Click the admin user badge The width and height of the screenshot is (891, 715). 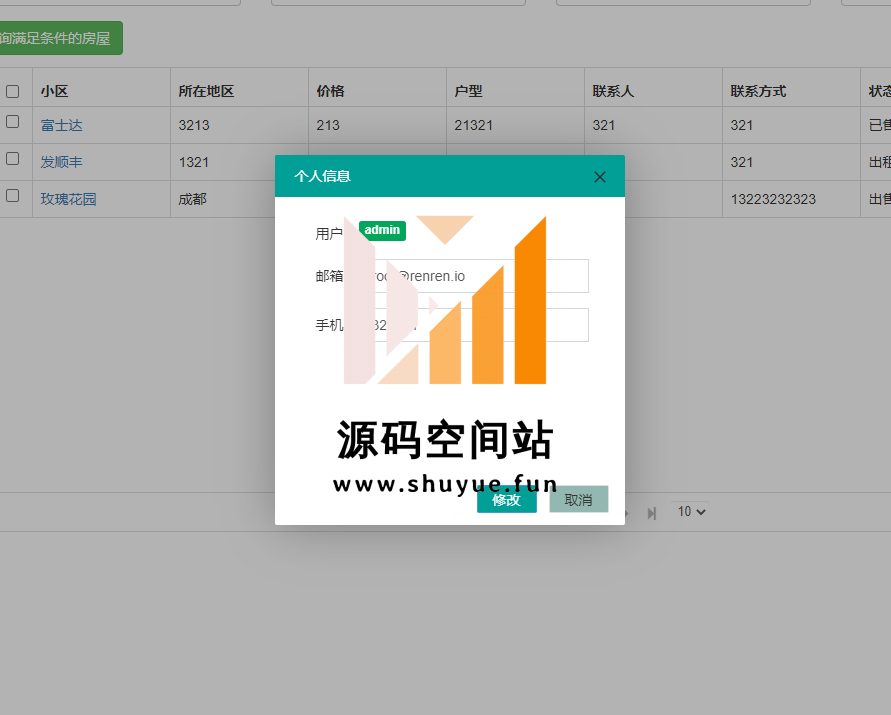382,230
